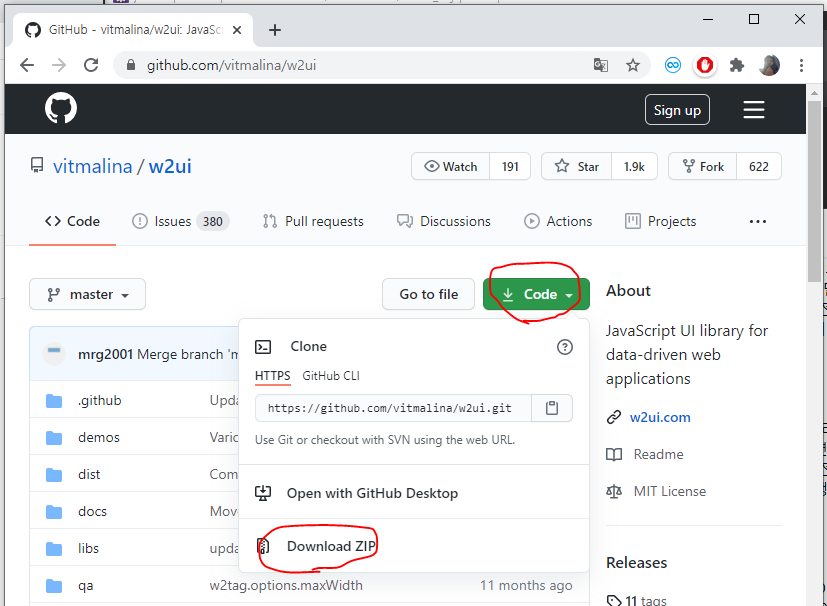View the 622 forks count

click(x=758, y=167)
